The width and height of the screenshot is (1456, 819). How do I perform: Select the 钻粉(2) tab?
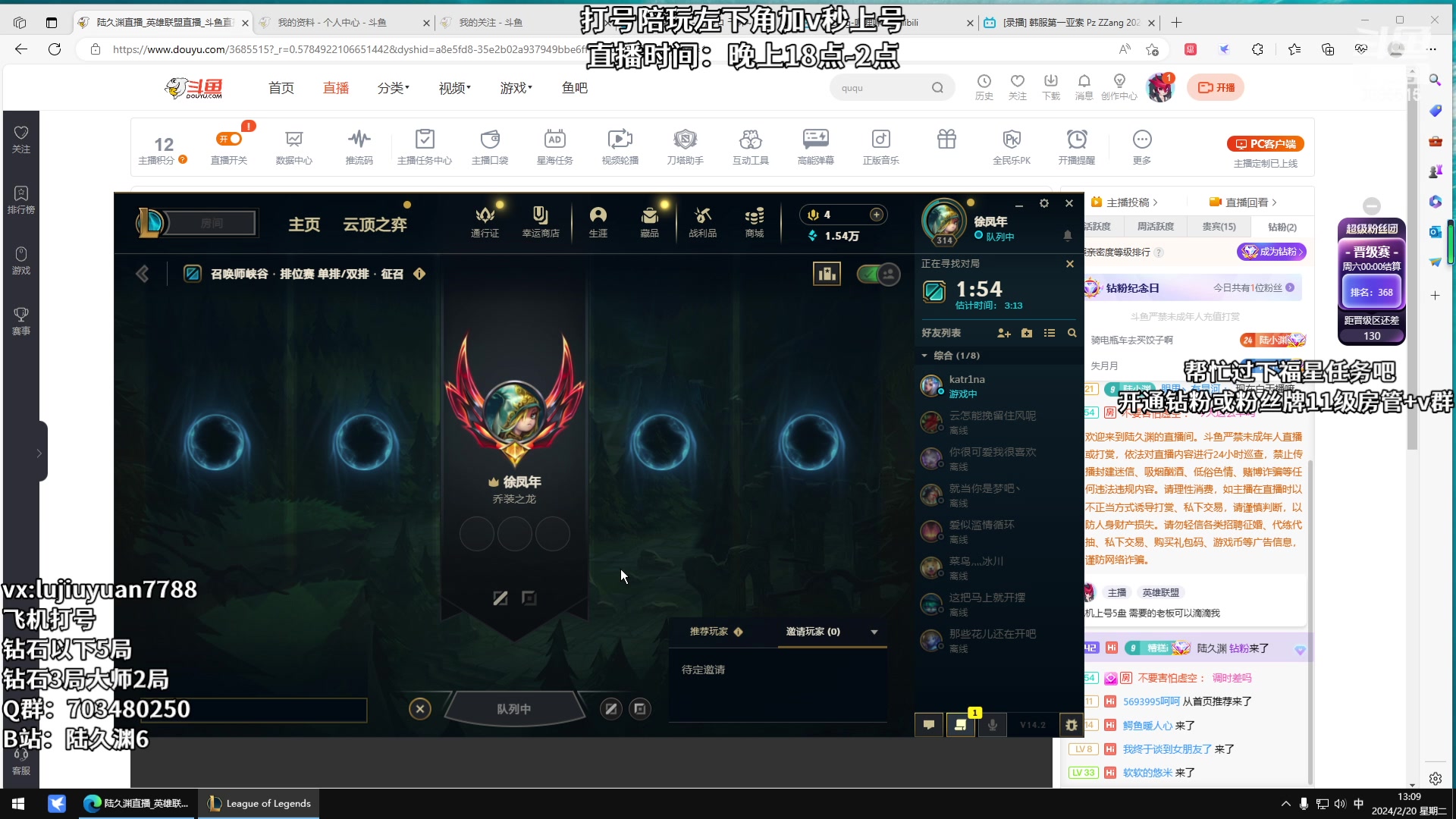pyautogui.click(x=1282, y=227)
